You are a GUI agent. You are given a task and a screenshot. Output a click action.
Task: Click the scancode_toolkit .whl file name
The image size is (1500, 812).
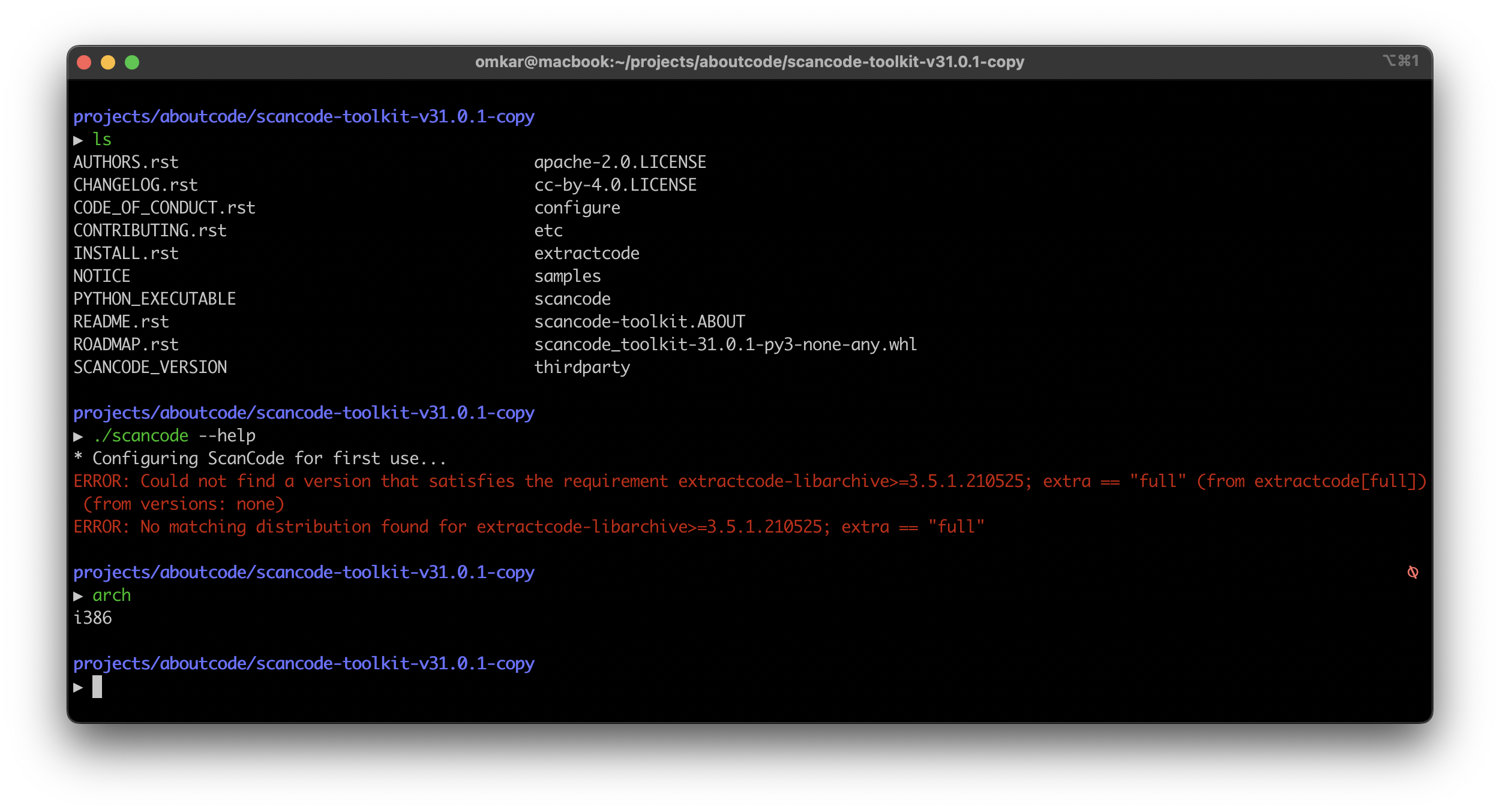(725, 345)
